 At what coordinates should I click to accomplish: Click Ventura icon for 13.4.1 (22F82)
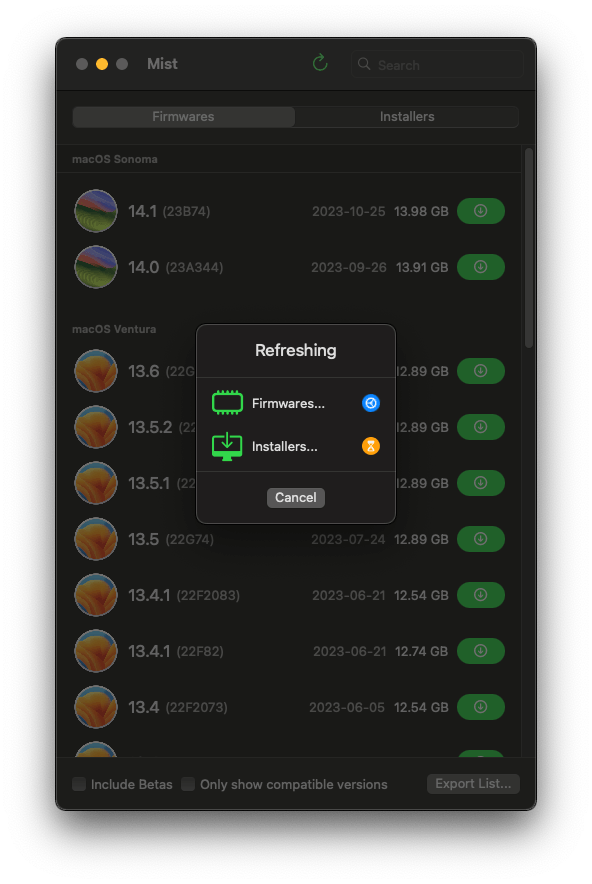(x=96, y=651)
